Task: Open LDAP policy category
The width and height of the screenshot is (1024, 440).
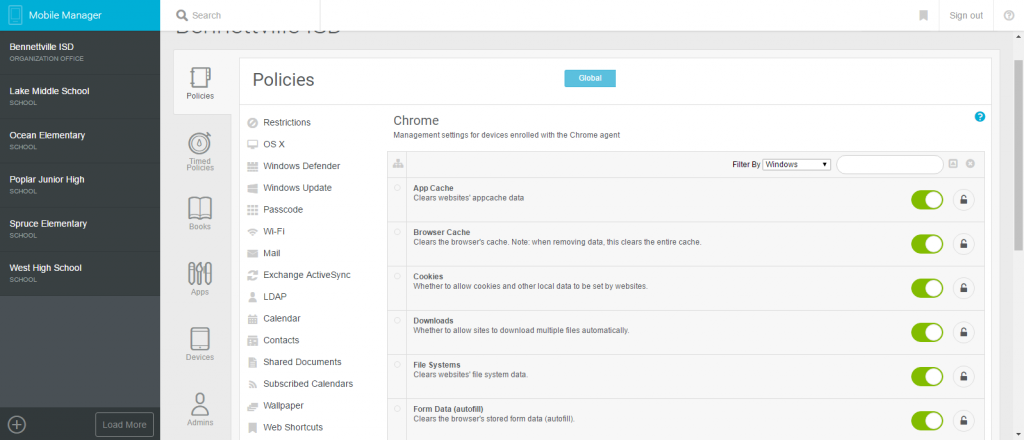Action: [x=275, y=296]
